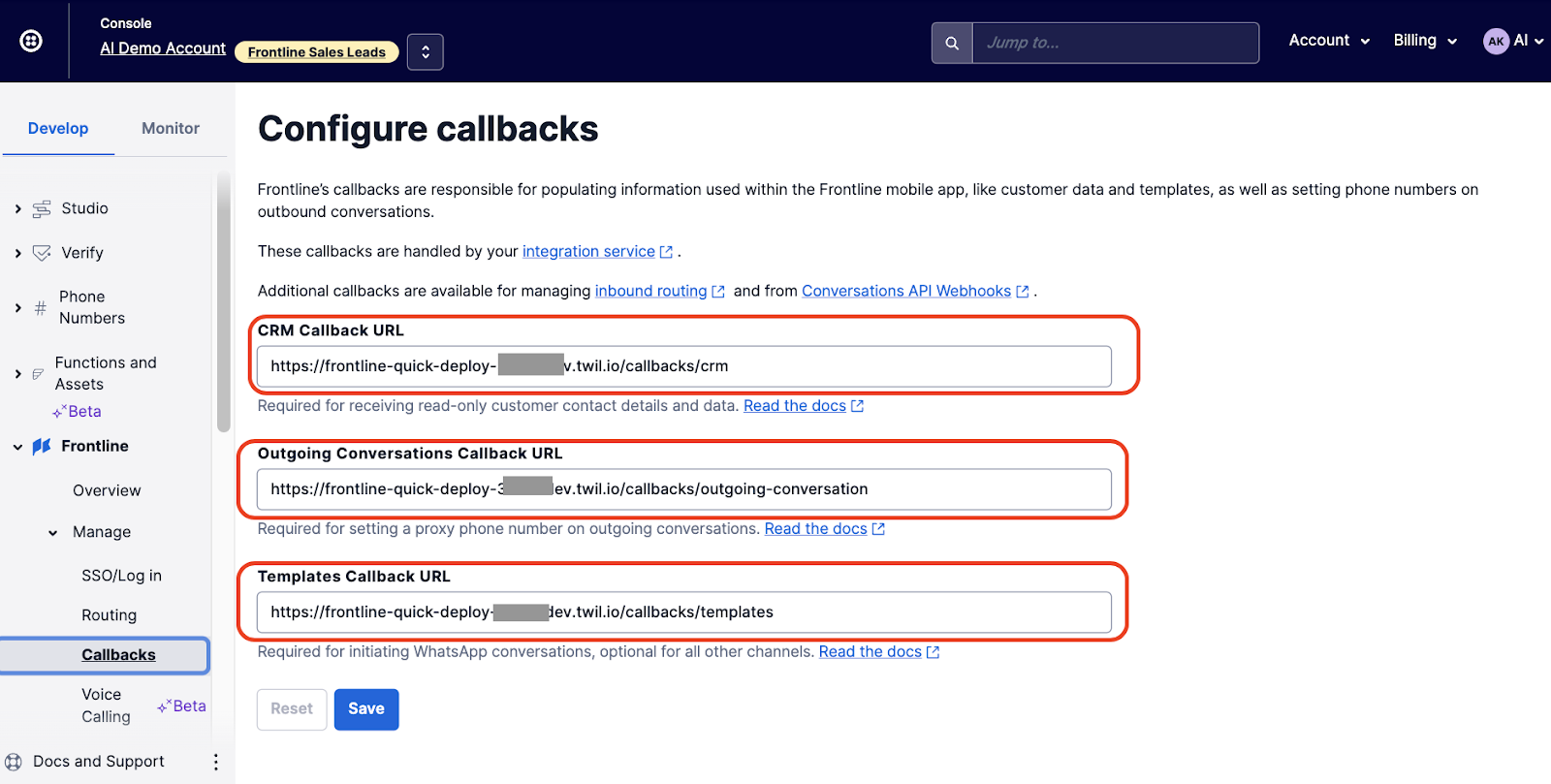Open Read the docs under Outgoing Conversations

(815, 528)
